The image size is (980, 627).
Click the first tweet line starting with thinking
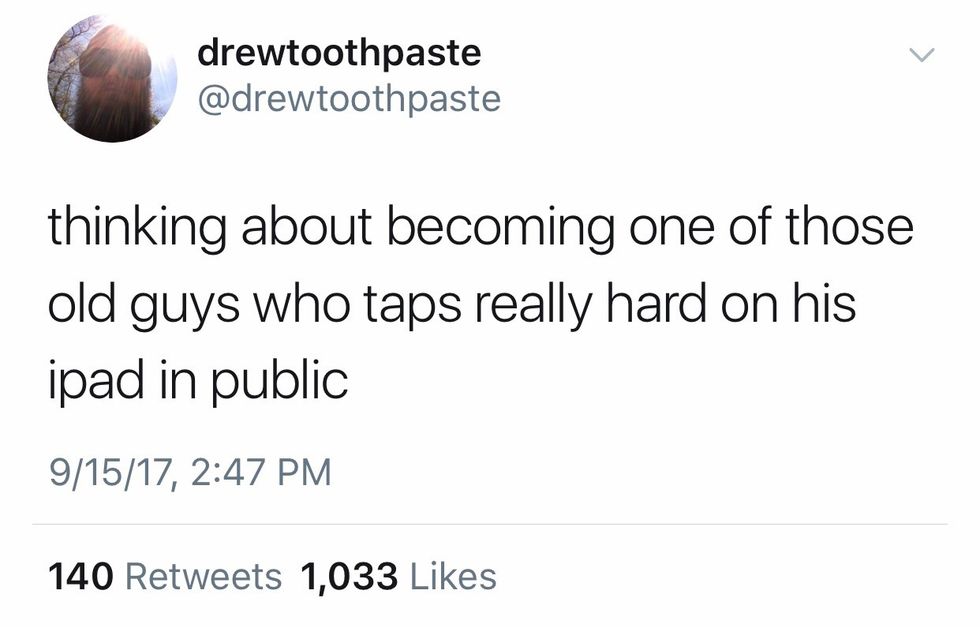point(481,228)
